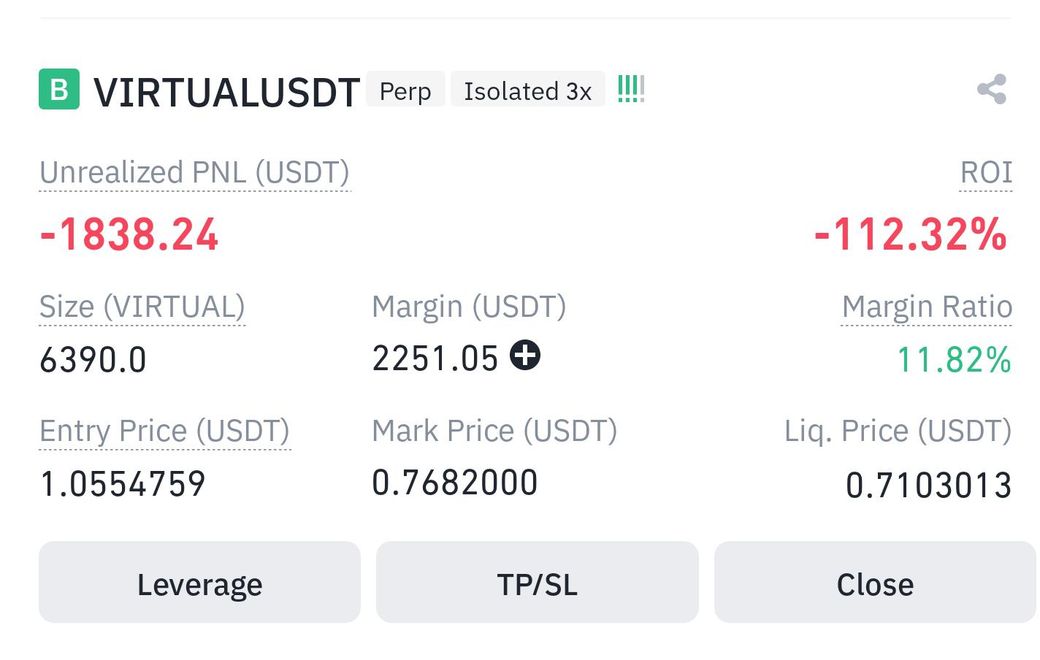Tap the Margin Ratio label
Viewport: 1040px width, 660px height.
pyautogui.click(x=927, y=307)
